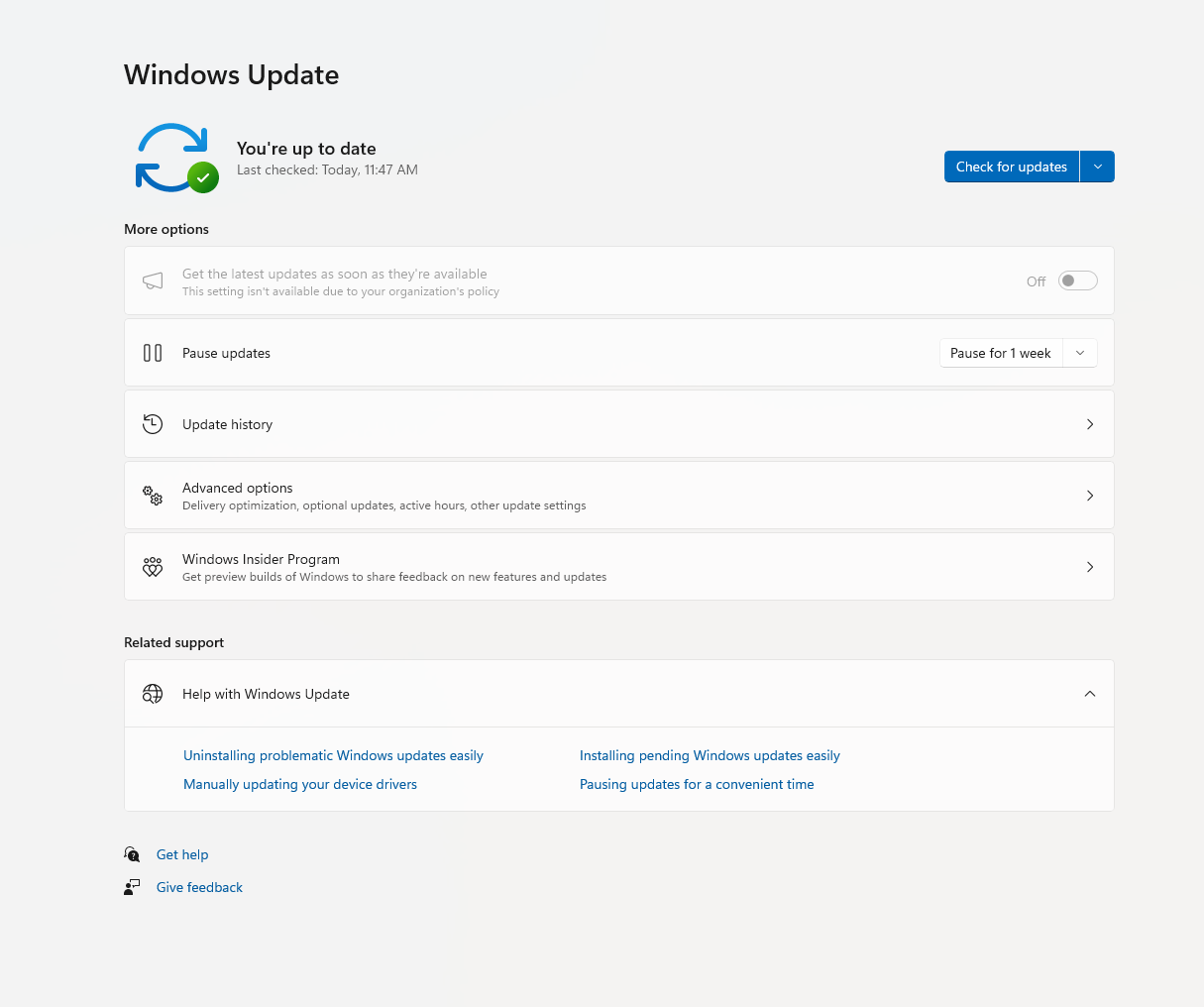Screen dimensions: 1204x1007
Task: Open Windows Insider Program via its chevron
Action: point(1090,567)
